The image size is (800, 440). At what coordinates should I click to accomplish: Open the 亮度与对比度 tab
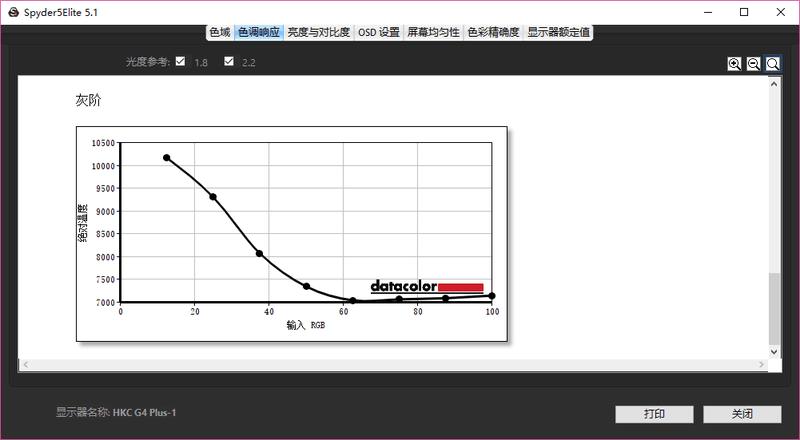[x=318, y=32]
